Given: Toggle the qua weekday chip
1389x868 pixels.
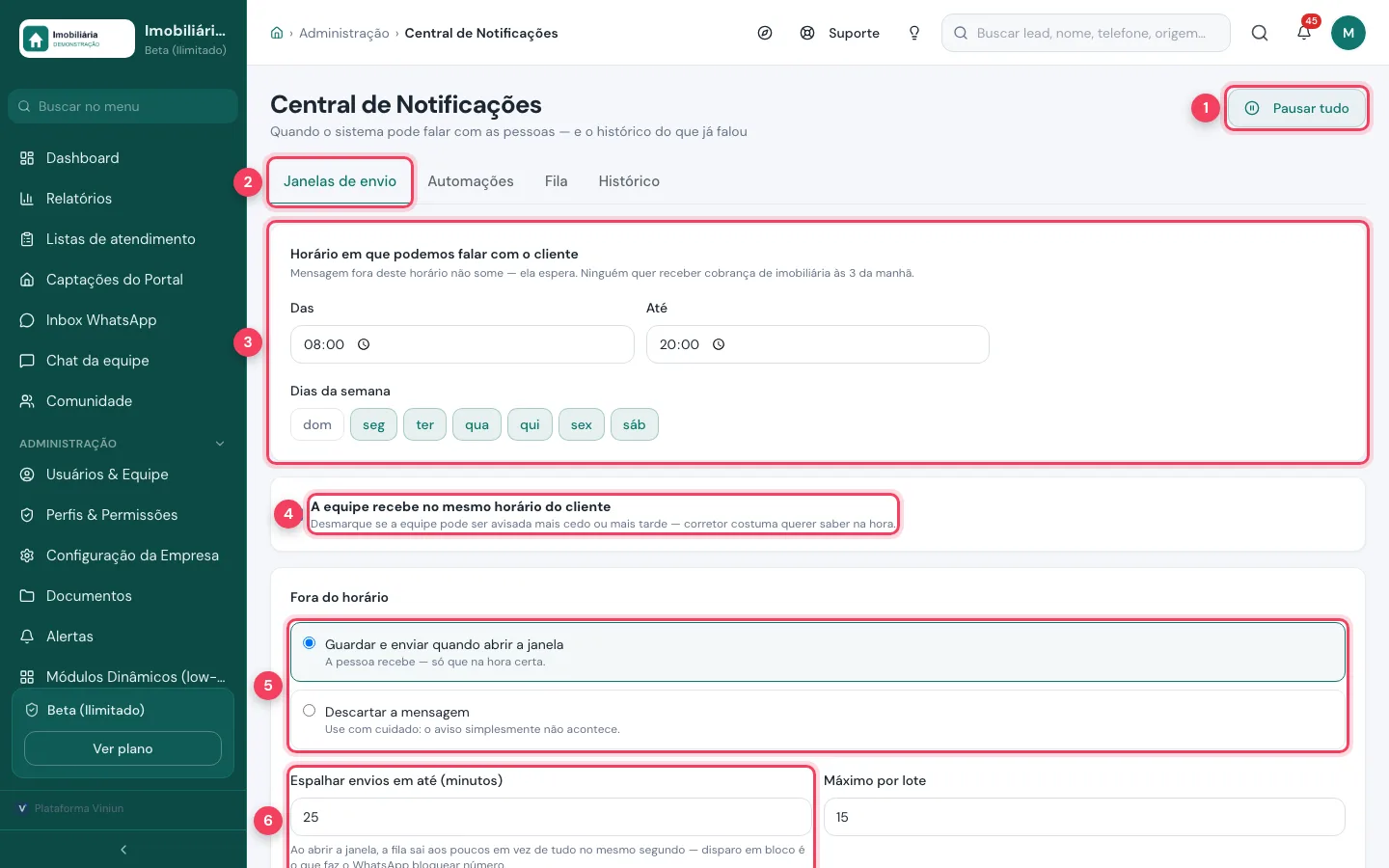Looking at the screenshot, I should (x=477, y=424).
